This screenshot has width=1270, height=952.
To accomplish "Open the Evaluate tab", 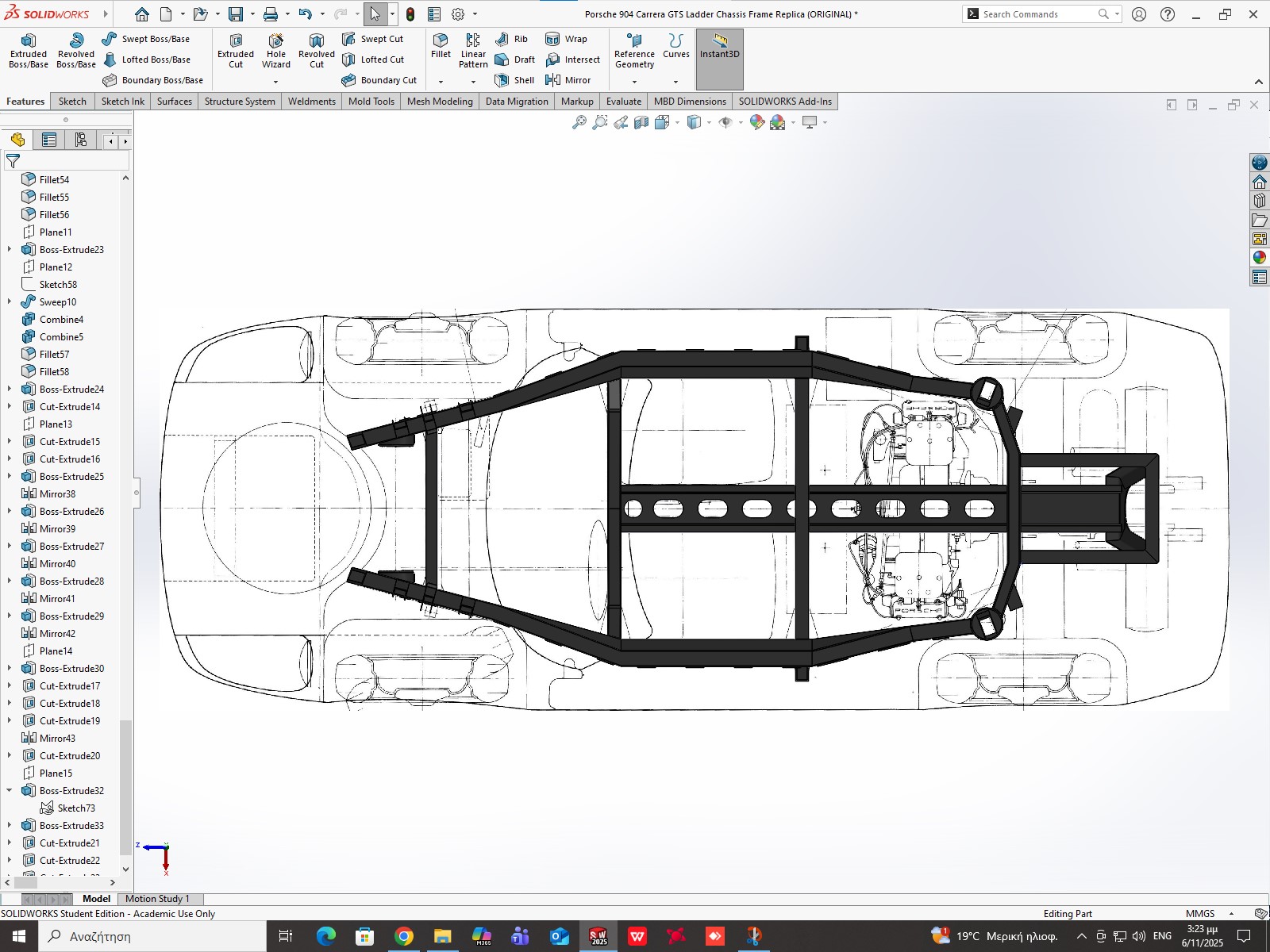I will click(623, 102).
